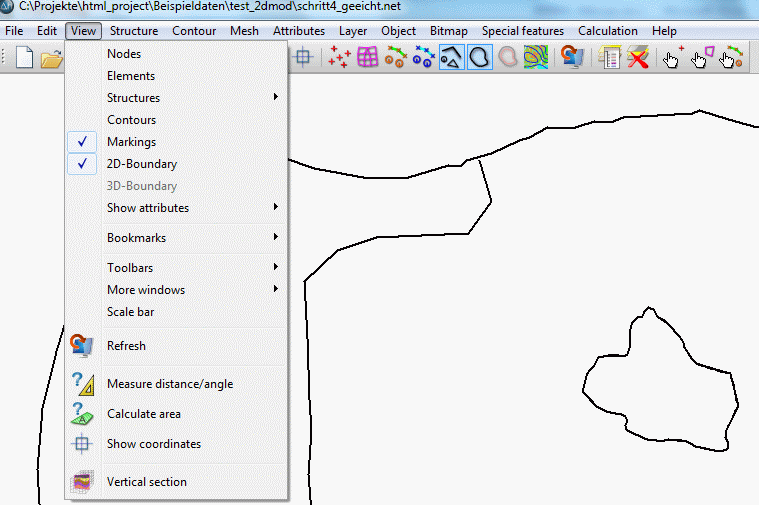
Task: Open the Help menu
Action: 664,31
